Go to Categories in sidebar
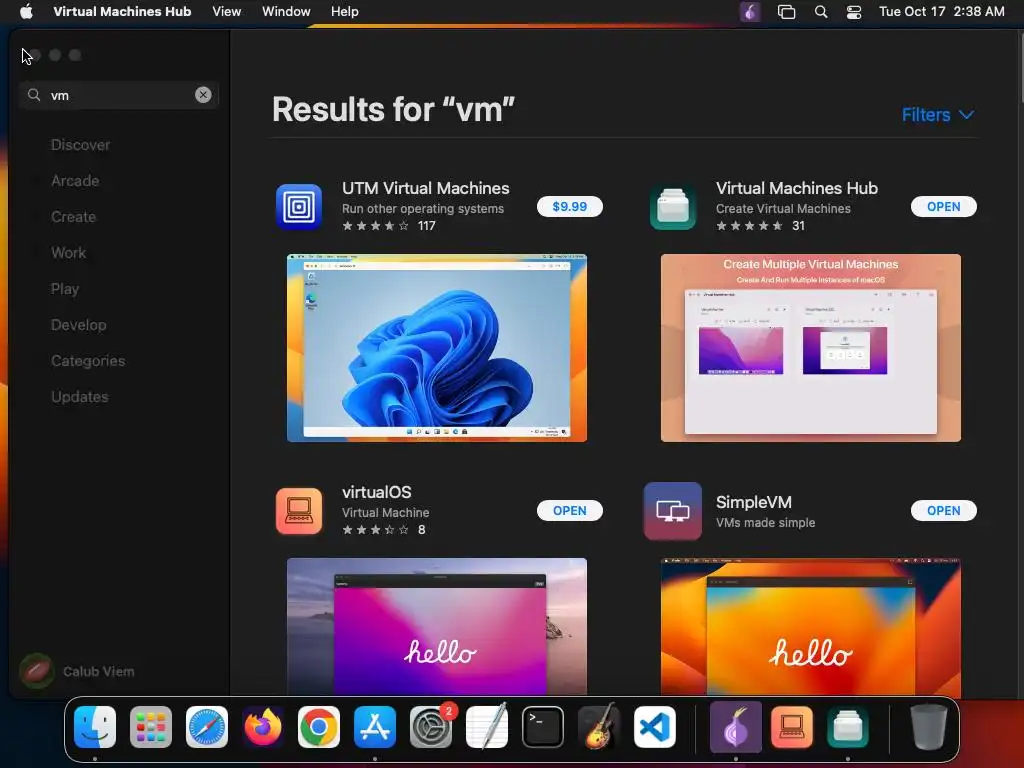Viewport: 1024px width, 768px height. pyautogui.click(x=88, y=360)
